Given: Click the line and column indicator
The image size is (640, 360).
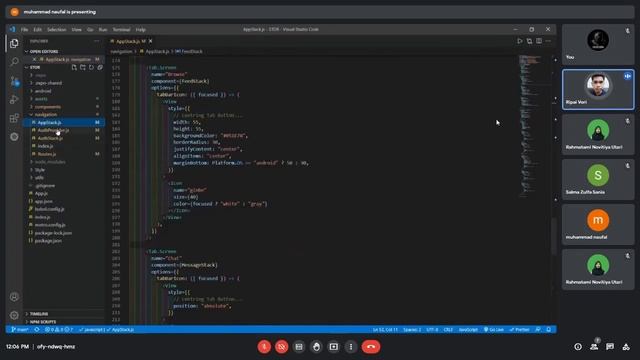Looking at the screenshot, I should [385, 330].
